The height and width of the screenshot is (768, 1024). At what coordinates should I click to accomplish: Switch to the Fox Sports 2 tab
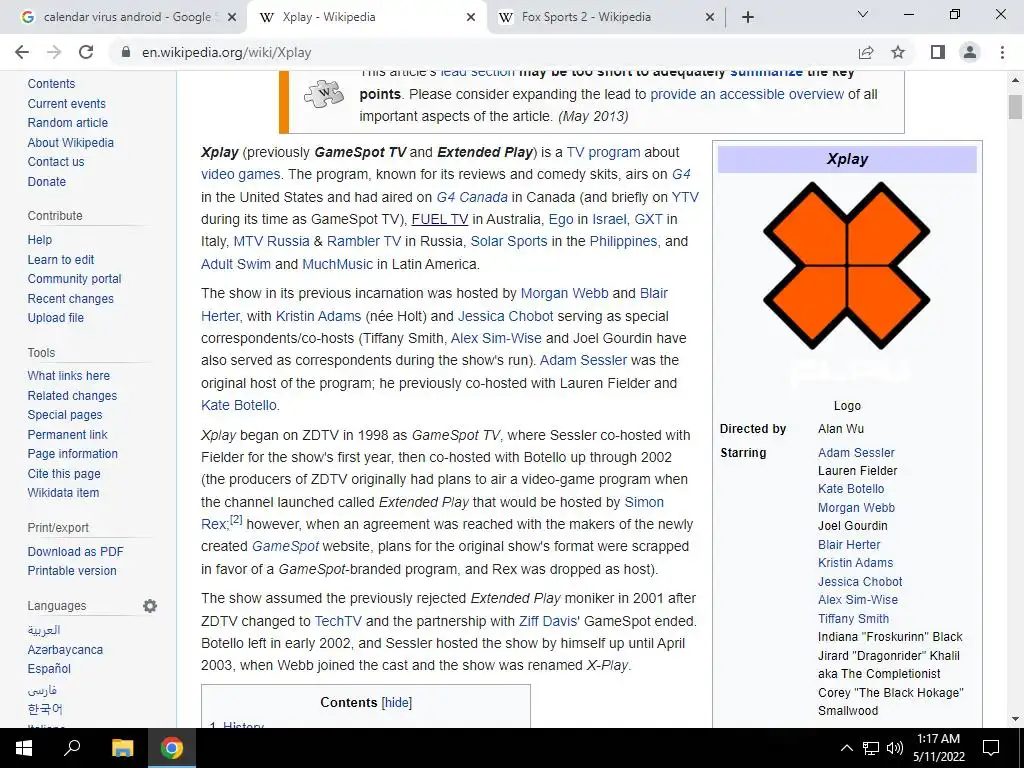[x=605, y=18]
